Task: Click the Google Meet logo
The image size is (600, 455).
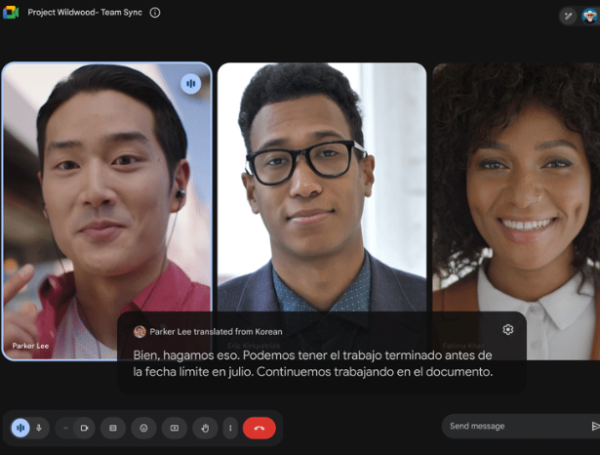Action: coord(12,13)
